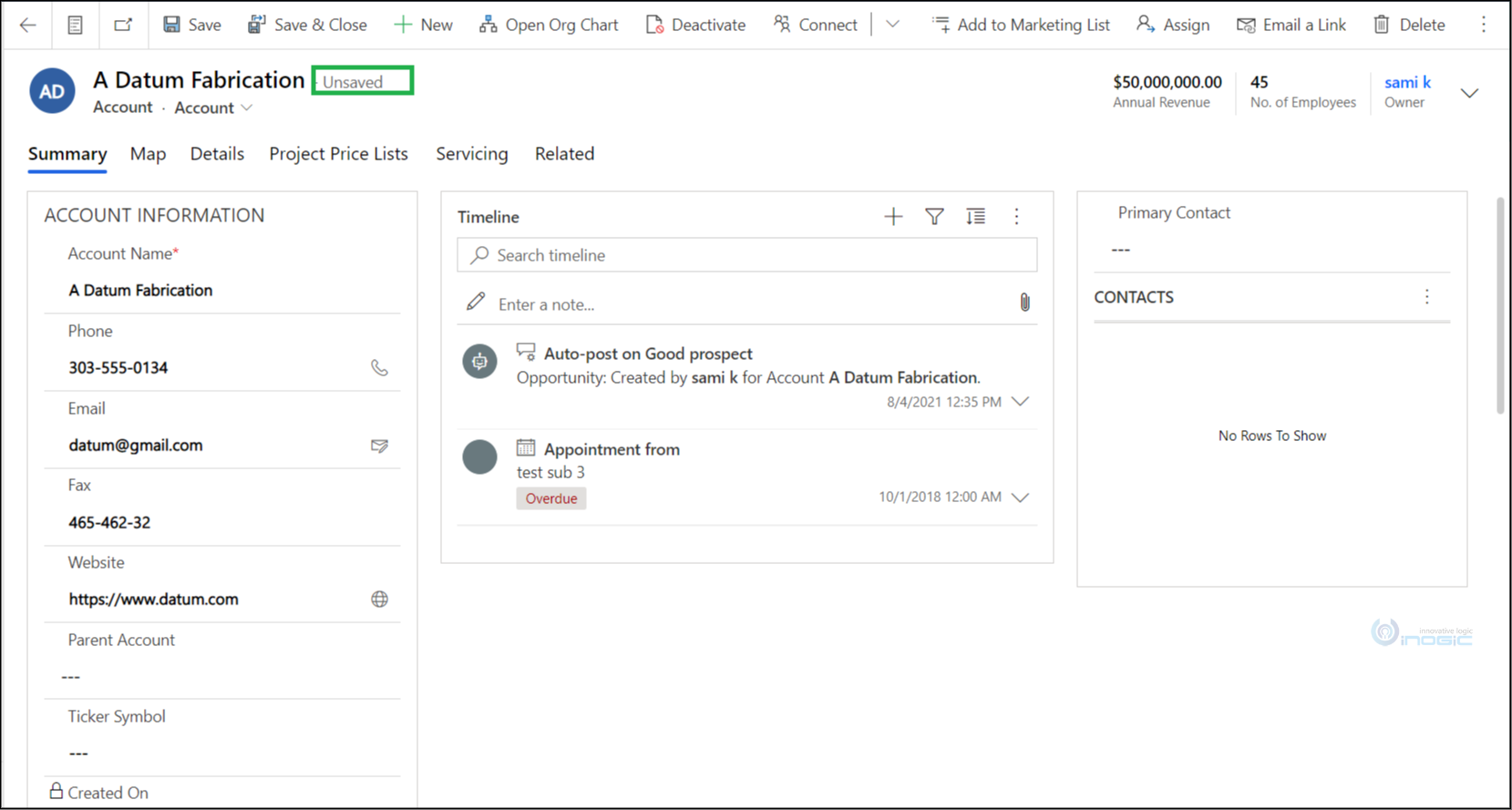Create a New record
Viewport: 1512px width, 810px height.
pos(423,25)
